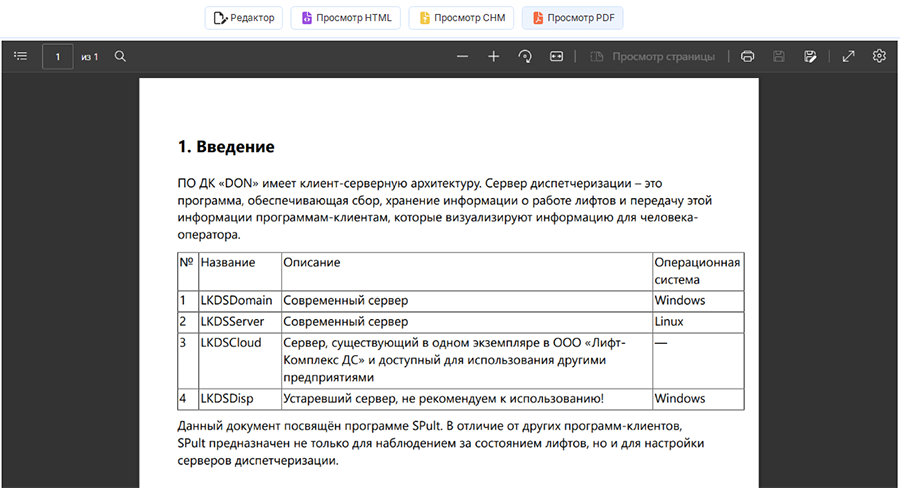Viewport: 900px width, 488px height.
Task: Click the Просмотр страницы button
Action: 653,56
